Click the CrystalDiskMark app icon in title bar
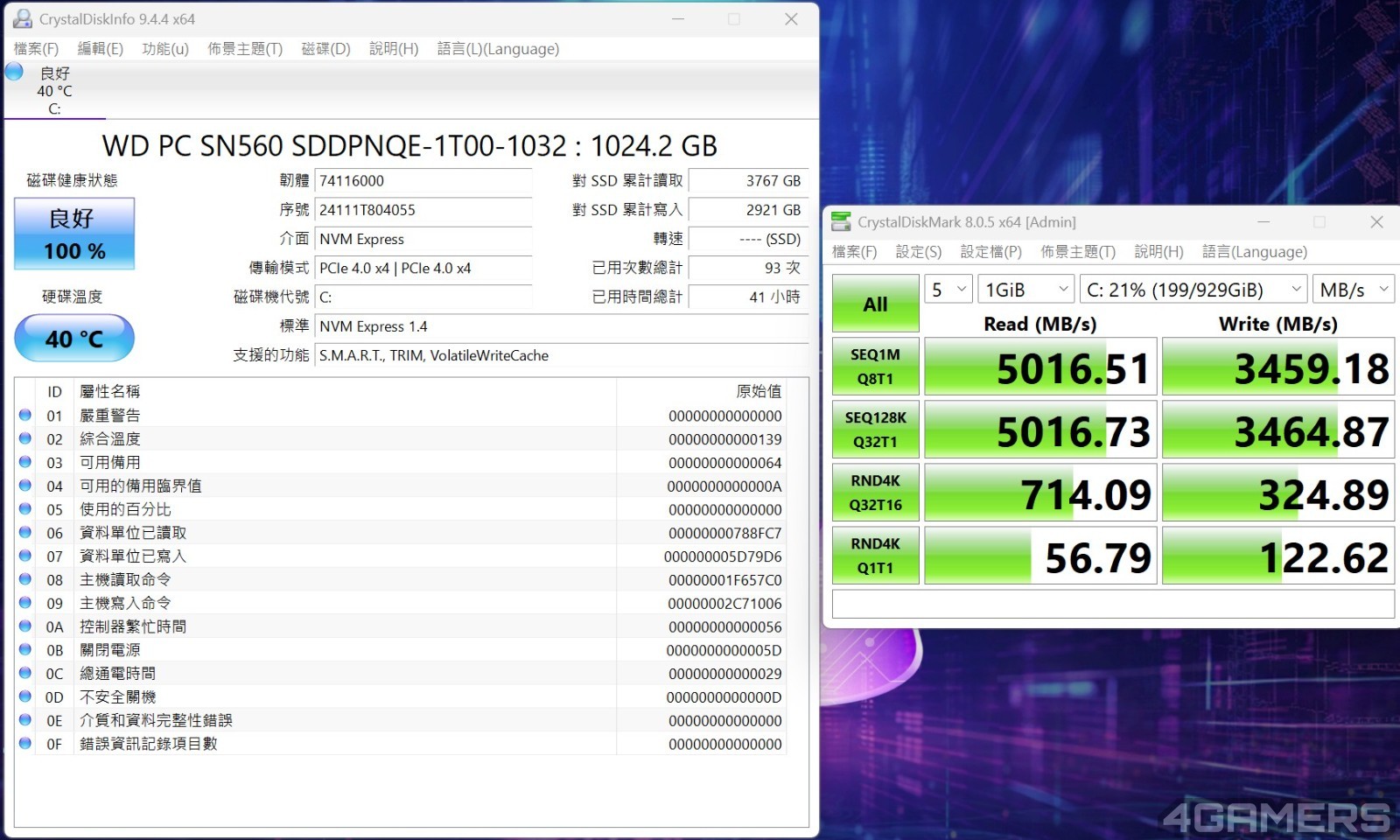Screen dimensions: 1400x840 click(841, 221)
